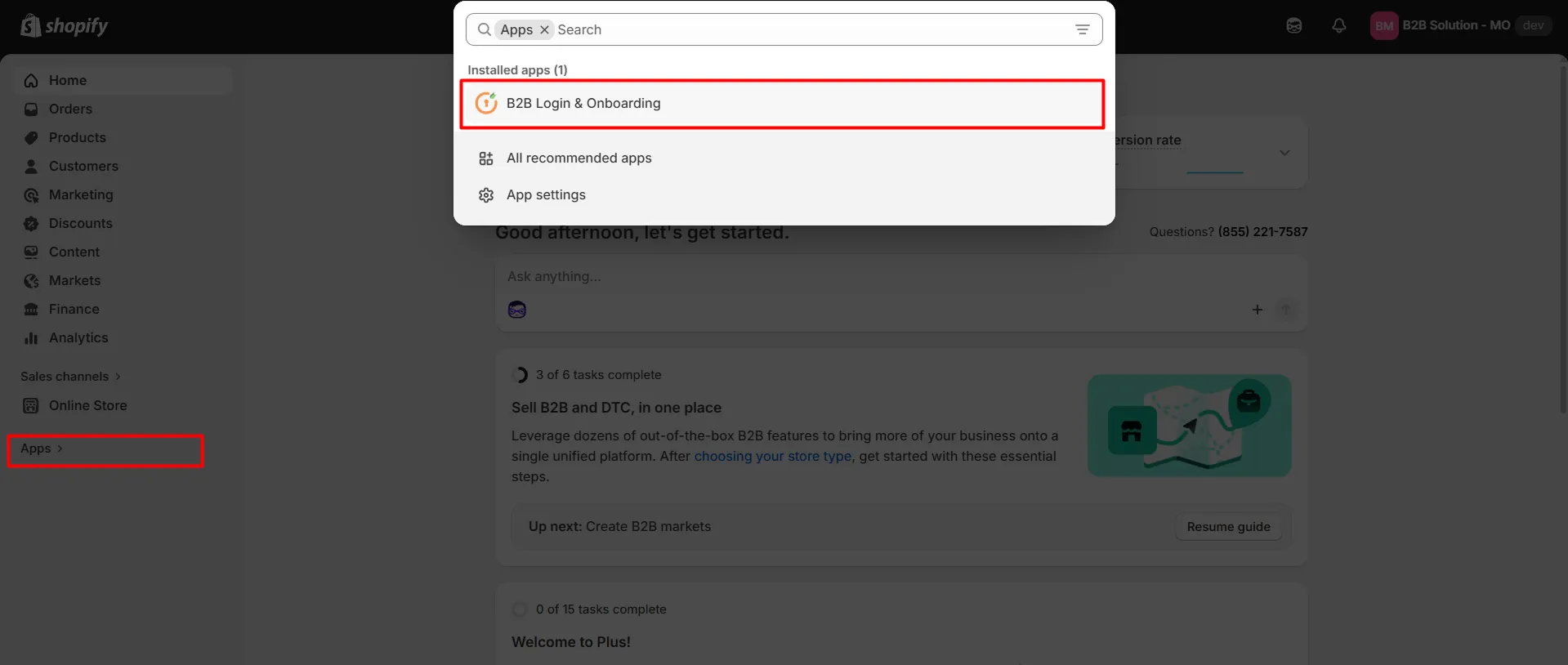The width and height of the screenshot is (1568, 665).
Task: Open the Shopify Sidekick assistant icon
Action: pos(1293,25)
